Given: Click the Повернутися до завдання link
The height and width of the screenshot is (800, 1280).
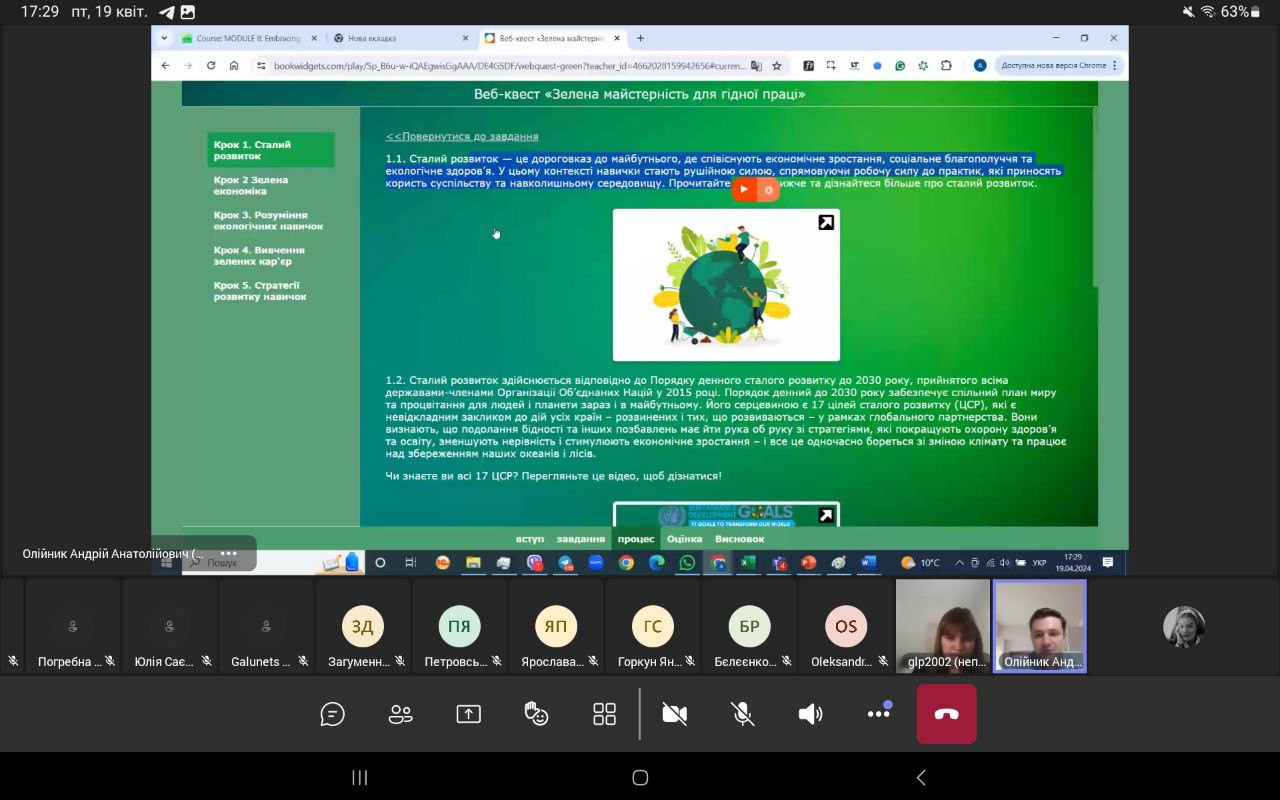Looking at the screenshot, I should tap(462, 136).
